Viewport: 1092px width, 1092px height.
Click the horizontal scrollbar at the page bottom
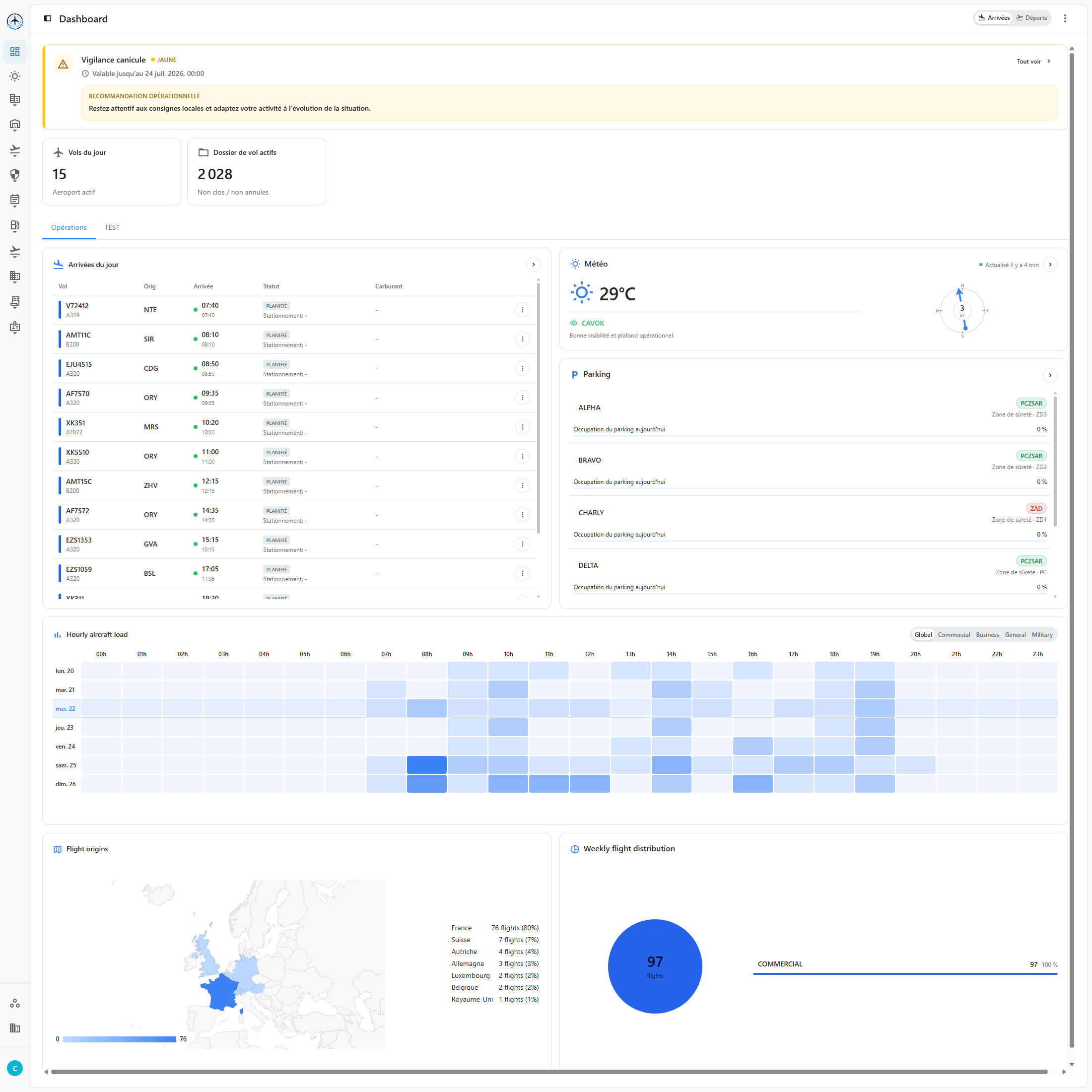pyautogui.click(x=549, y=1072)
